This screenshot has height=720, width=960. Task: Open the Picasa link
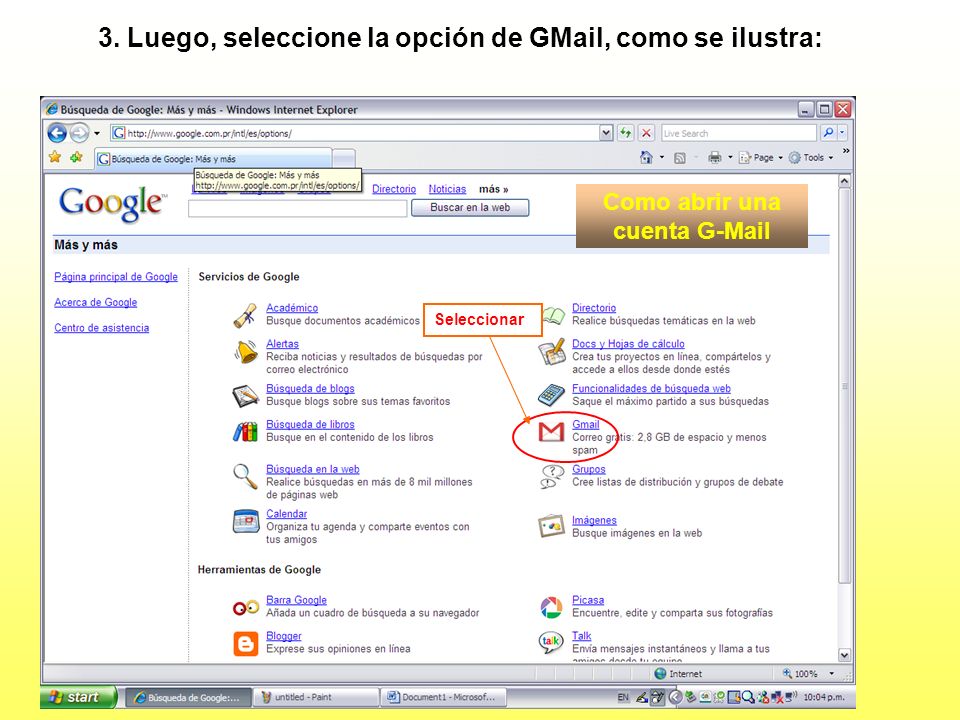pos(588,600)
